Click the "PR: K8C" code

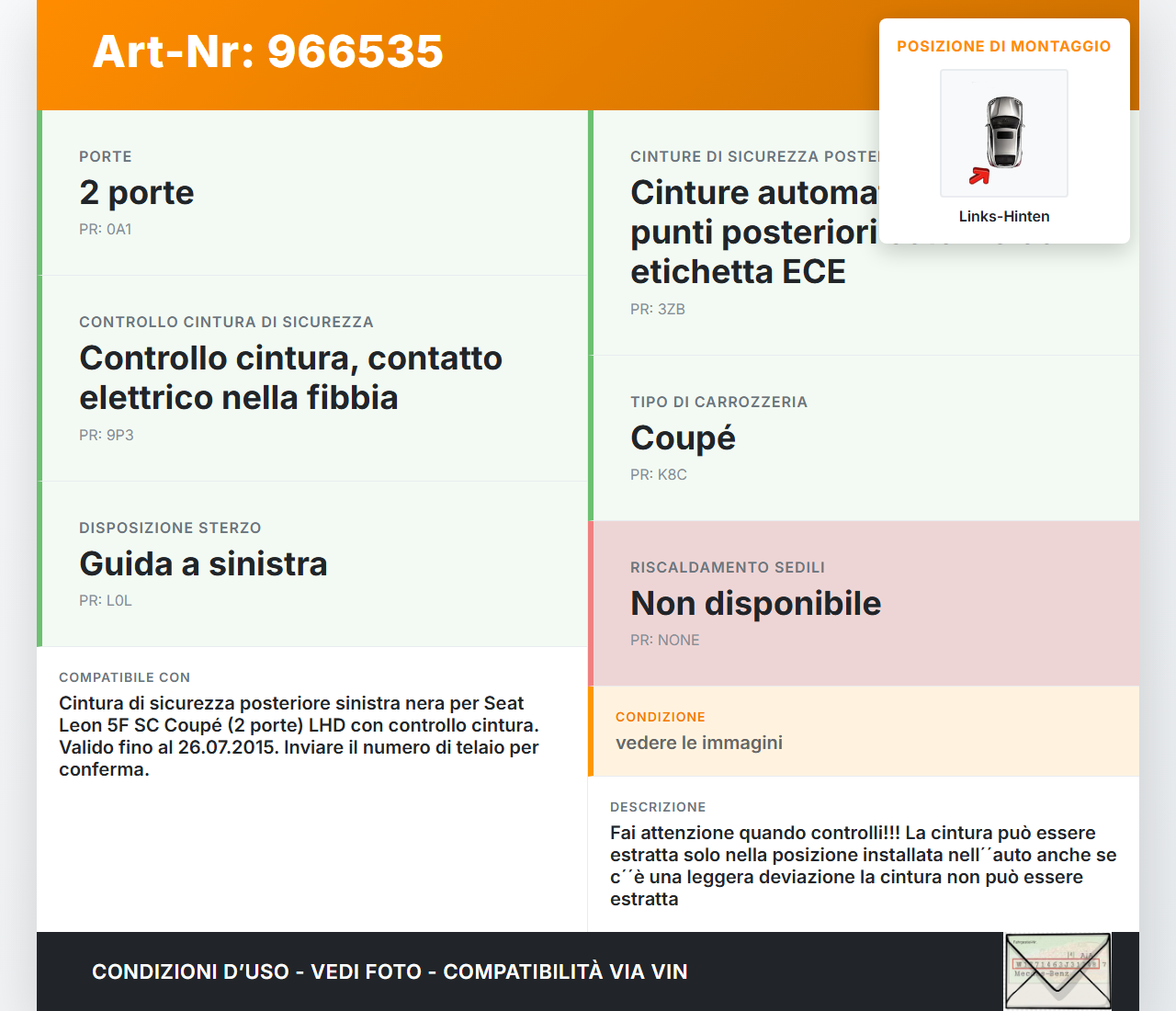tap(659, 474)
